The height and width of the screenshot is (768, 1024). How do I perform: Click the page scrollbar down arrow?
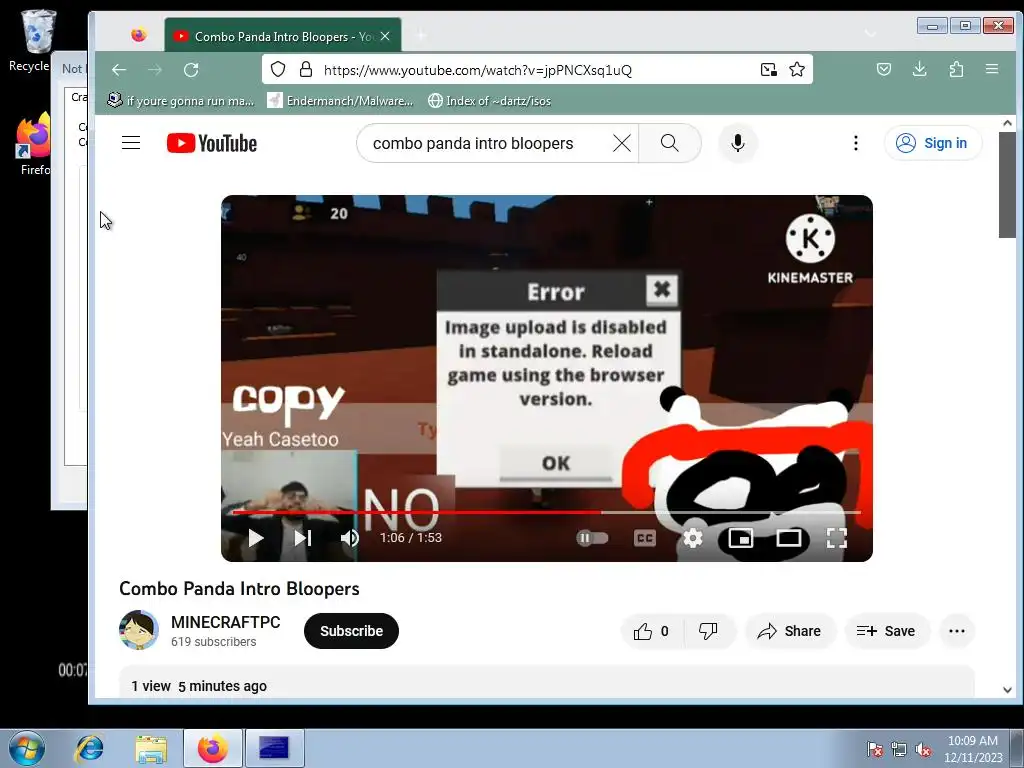click(x=1007, y=690)
